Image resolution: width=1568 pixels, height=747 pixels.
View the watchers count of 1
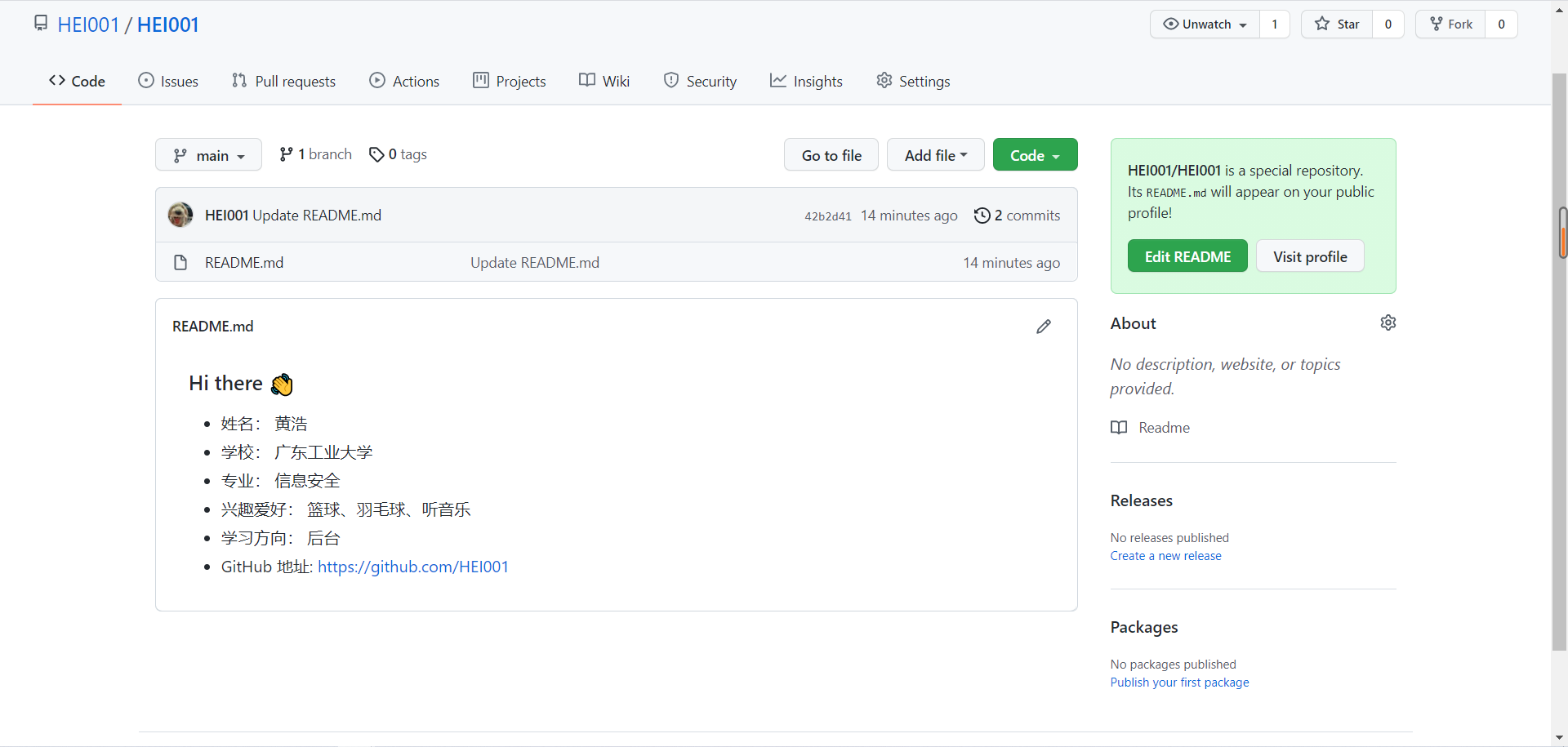[1274, 24]
